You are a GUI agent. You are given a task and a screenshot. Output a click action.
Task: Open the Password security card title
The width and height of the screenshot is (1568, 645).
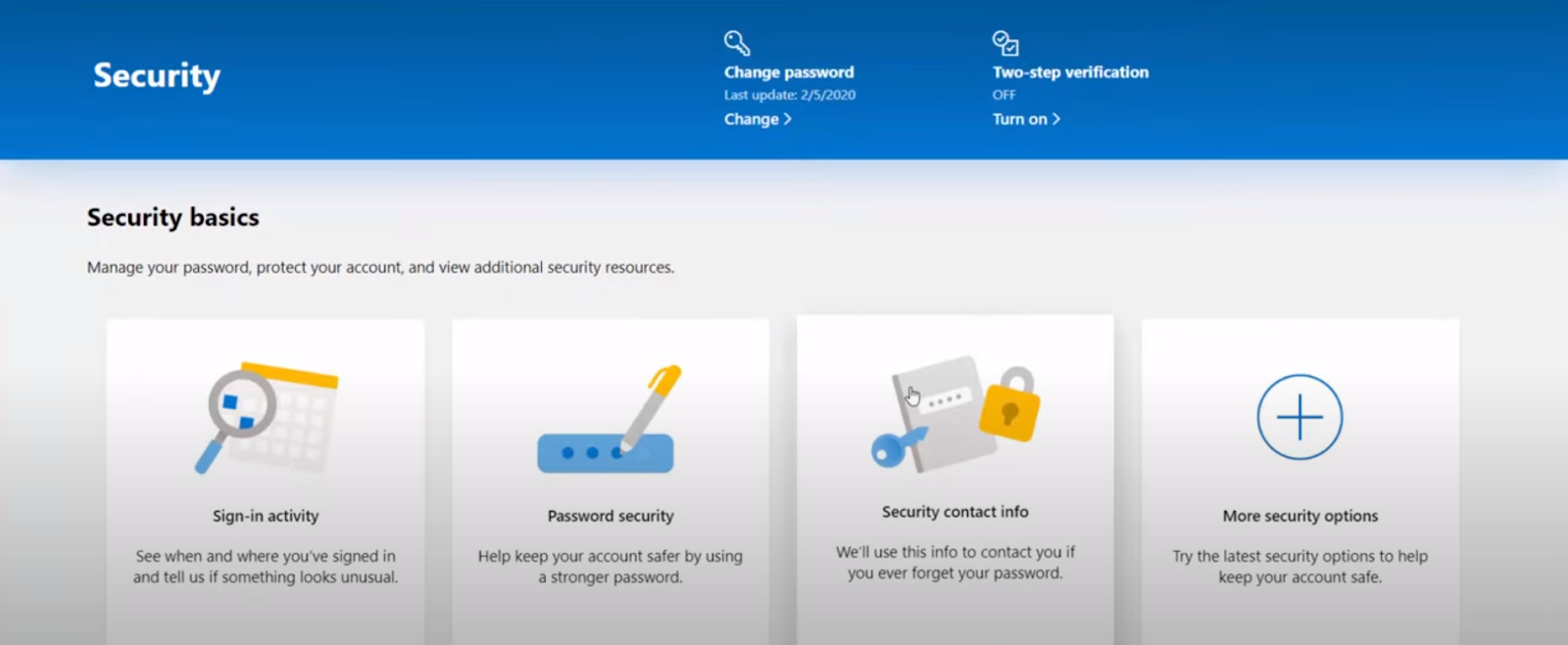point(611,516)
